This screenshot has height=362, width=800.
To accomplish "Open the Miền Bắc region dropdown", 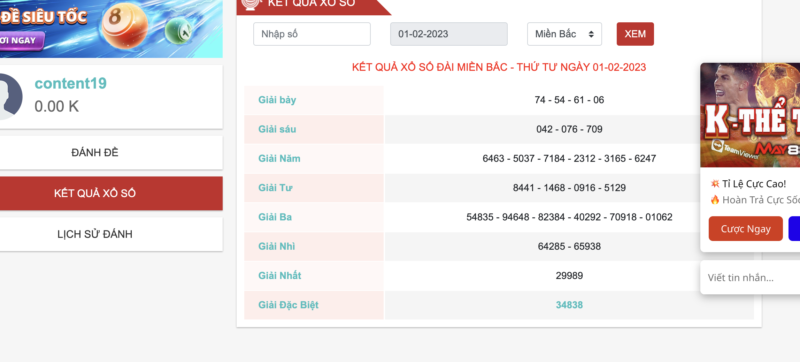I will [x=564, y=34].
